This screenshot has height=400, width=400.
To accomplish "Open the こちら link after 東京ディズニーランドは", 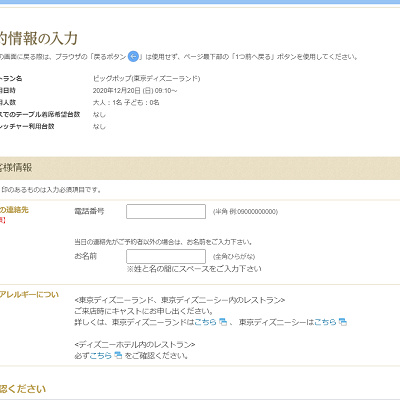I will pyautogui.click(x=205, y=322).
